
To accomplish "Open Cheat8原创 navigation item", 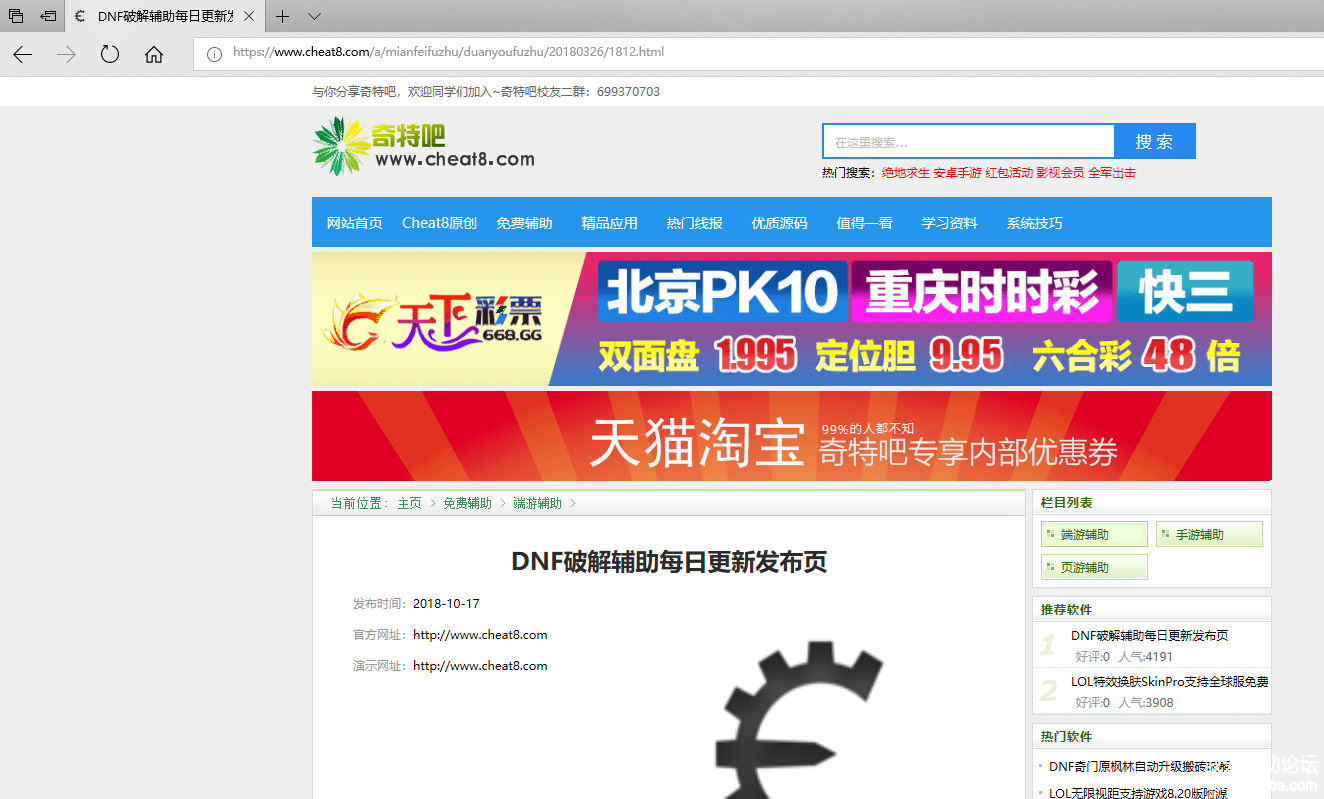I will pyautogui.click(x=439, y=223).
